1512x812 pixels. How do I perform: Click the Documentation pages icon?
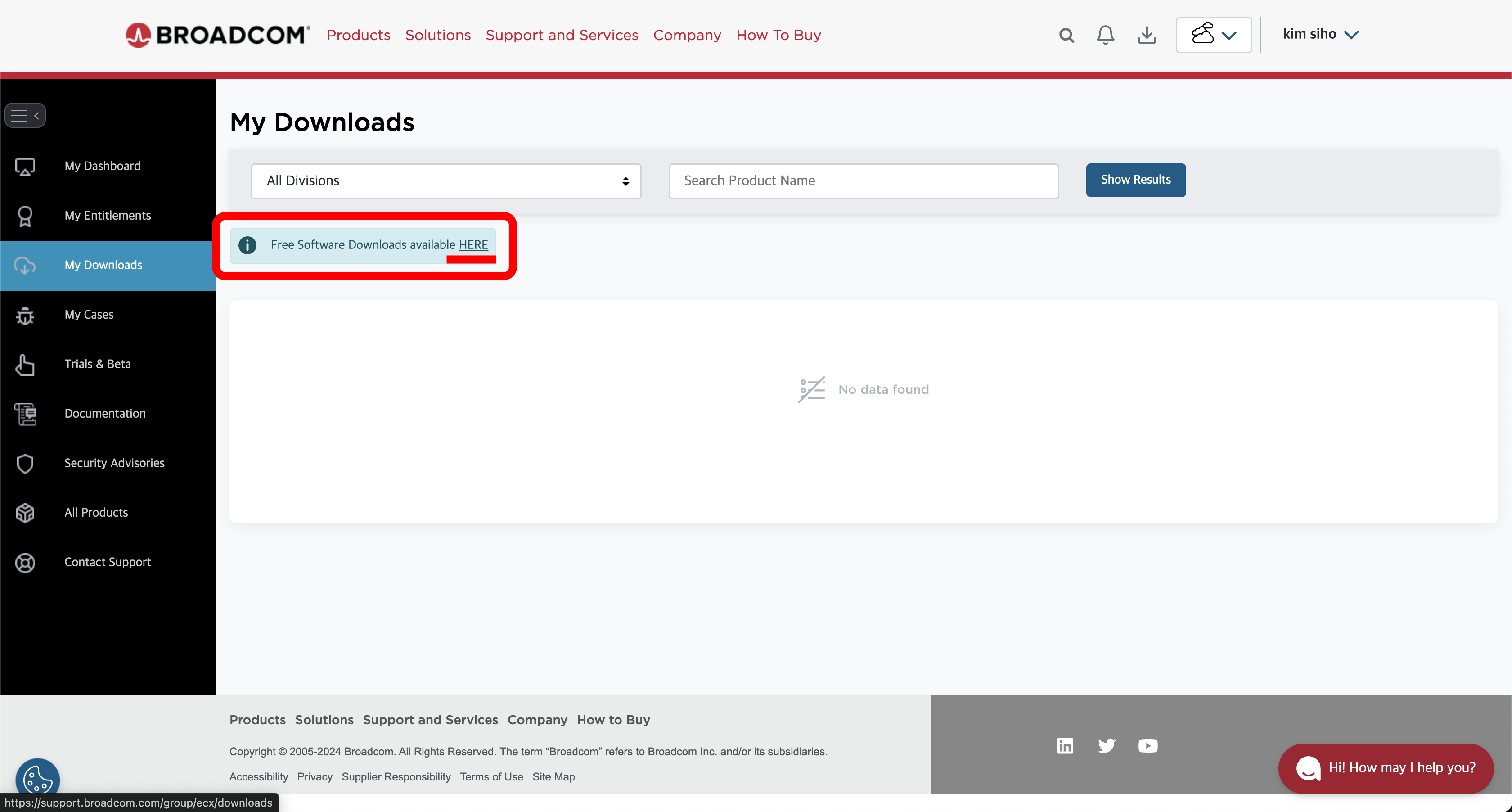(x=25, y=414)
